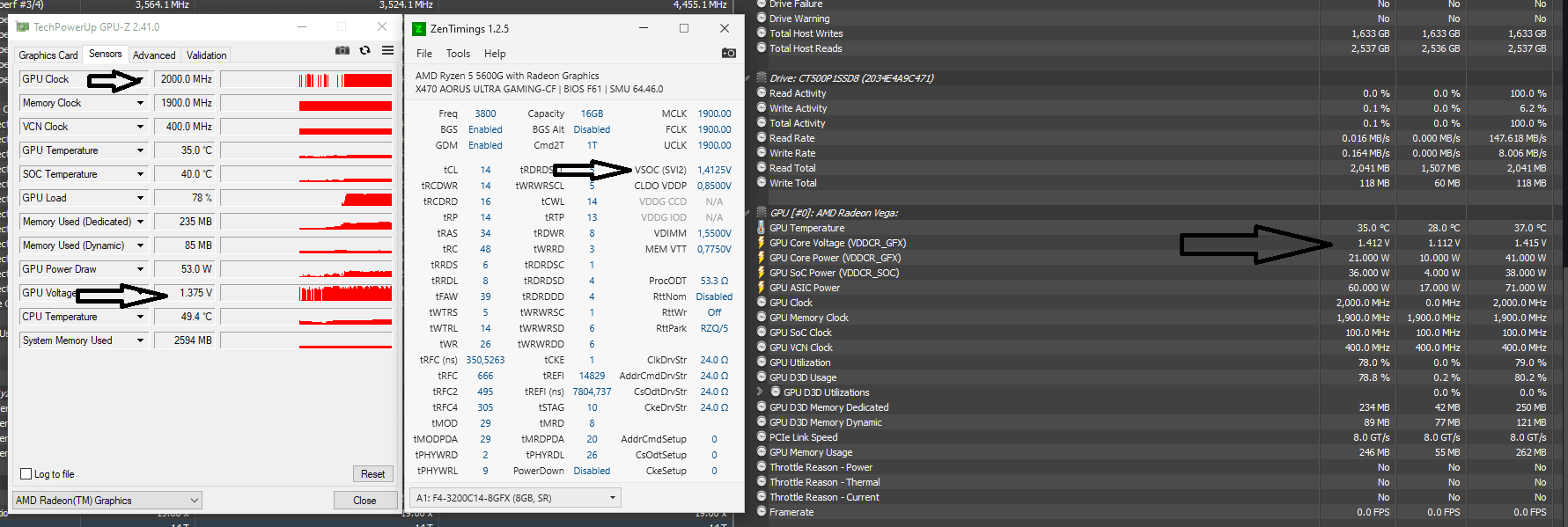Click the Total Host Writes row icon

click(762, 33)
